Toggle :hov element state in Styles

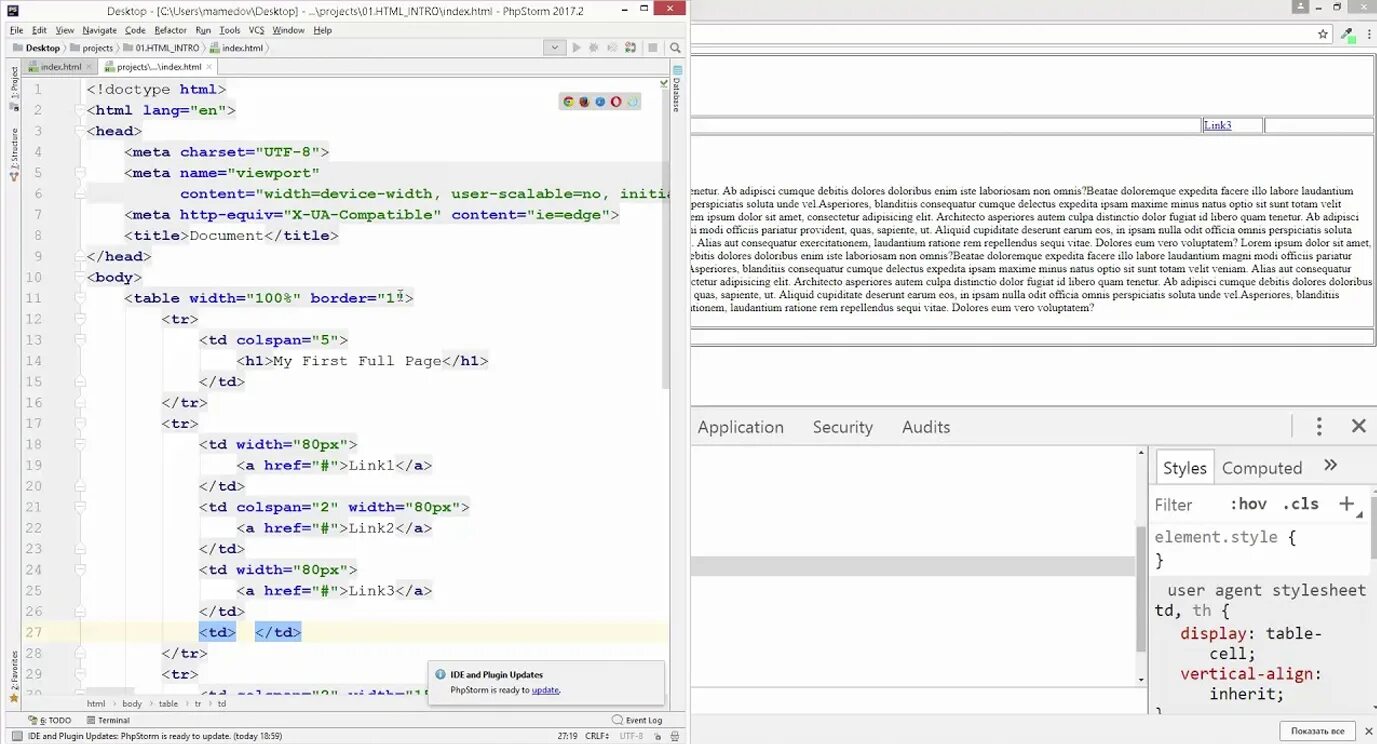[x=1248, y=504]
